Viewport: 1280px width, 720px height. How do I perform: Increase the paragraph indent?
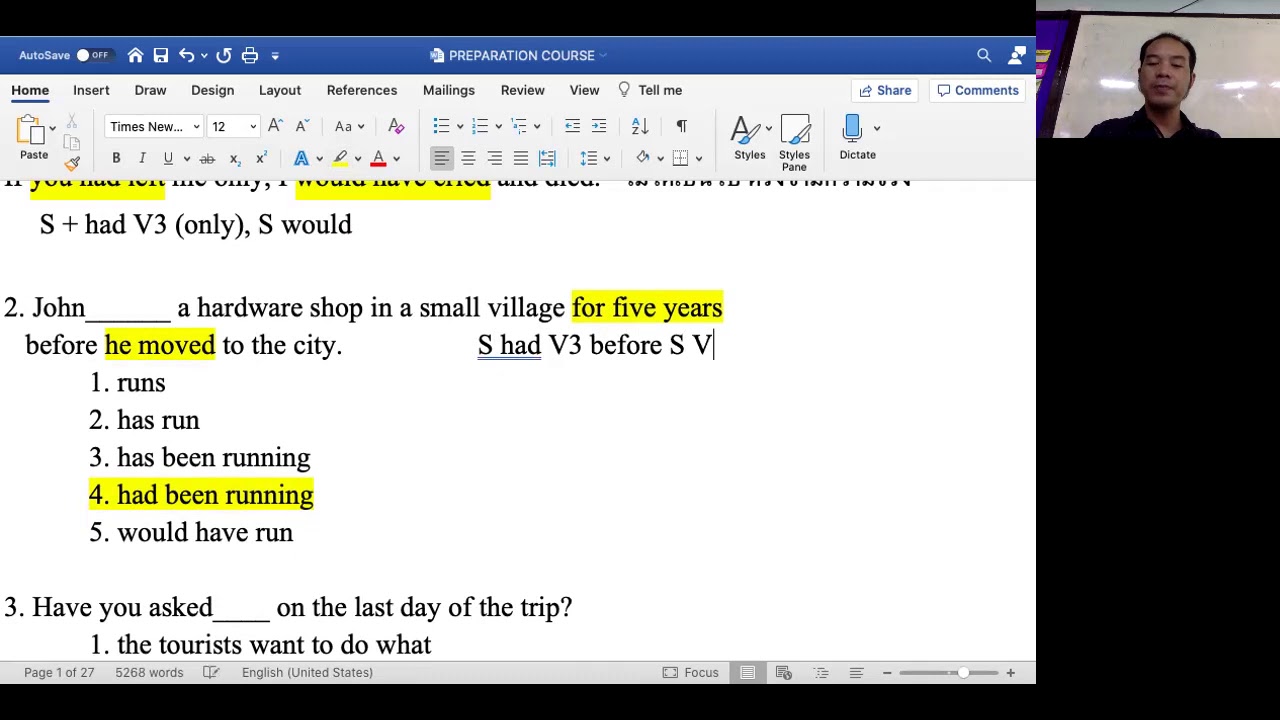[x=599, y=126]
